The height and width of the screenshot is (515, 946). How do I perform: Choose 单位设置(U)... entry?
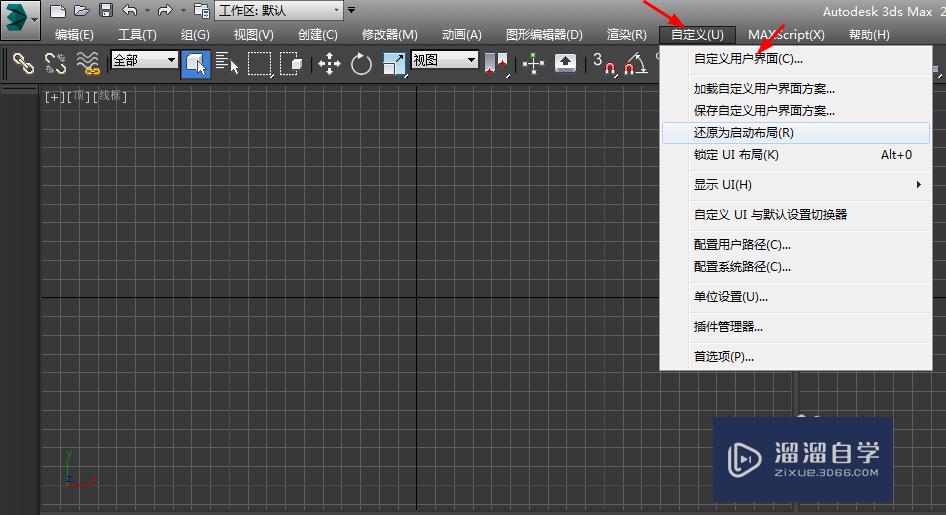click(796, 297)
